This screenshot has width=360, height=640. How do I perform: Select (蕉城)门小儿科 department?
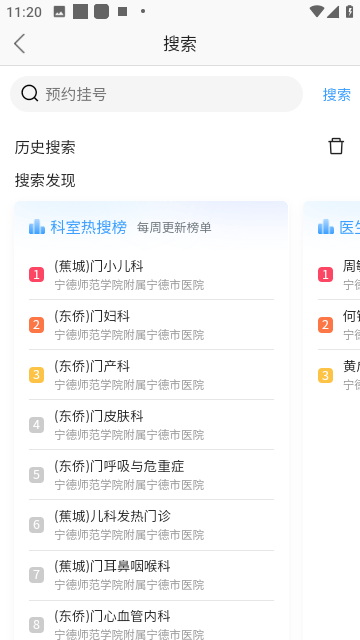coord(151,275)
